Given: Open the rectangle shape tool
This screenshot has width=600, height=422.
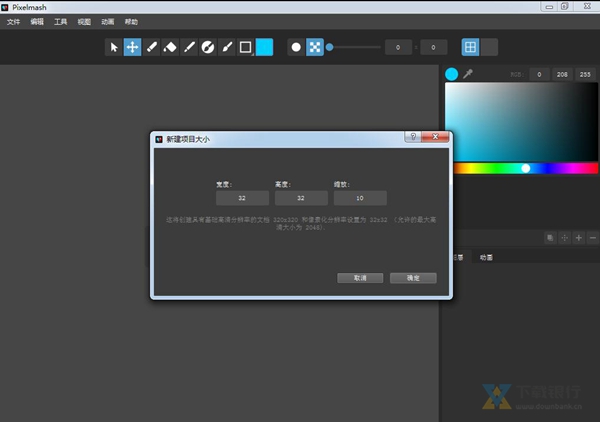Looking at the screenshot, I should [x=246, y=47].
